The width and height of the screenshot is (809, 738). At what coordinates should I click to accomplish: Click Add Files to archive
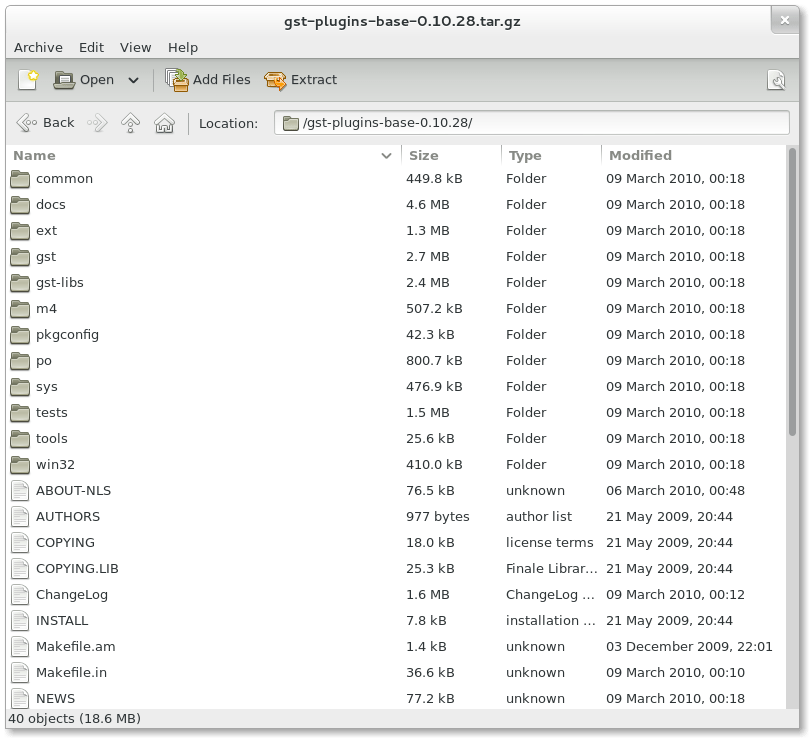tap(207, 80)
